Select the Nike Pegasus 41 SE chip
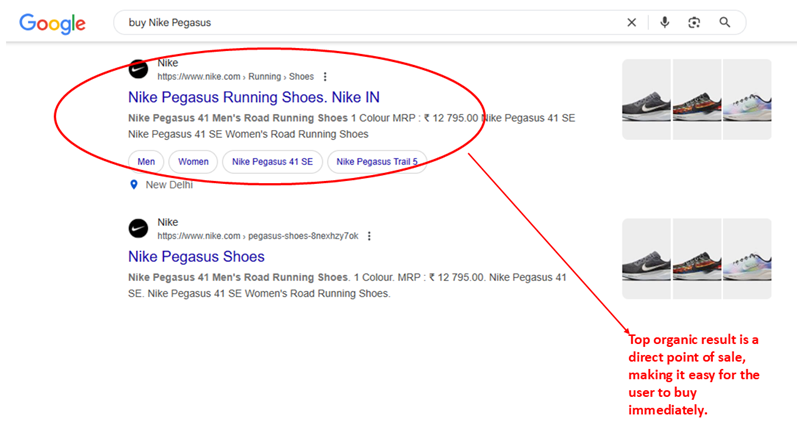Image resolution: width=797 pixels, height=428 pixels. pos(272,162)
